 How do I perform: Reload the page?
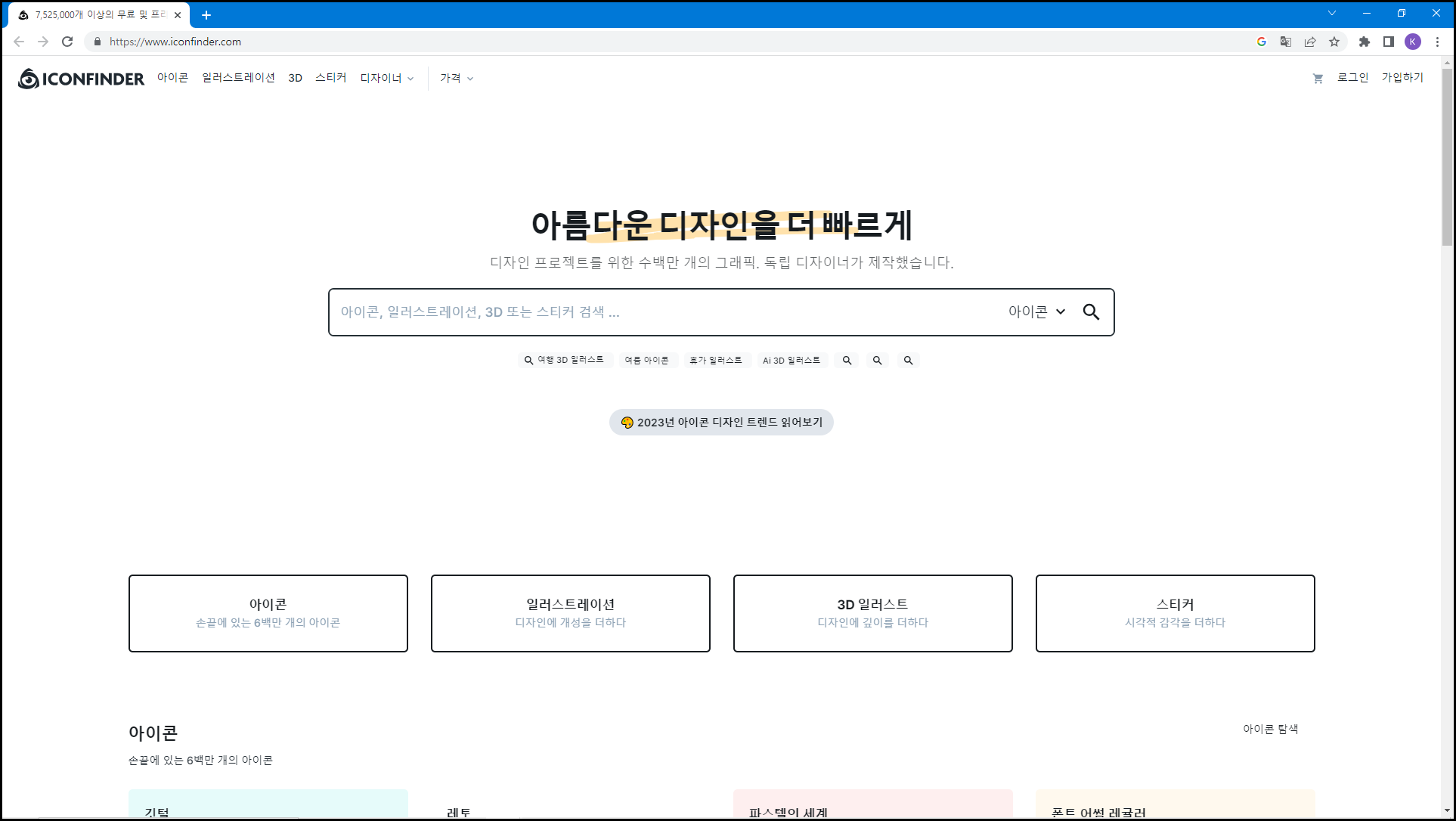click(x=67, y=42)
